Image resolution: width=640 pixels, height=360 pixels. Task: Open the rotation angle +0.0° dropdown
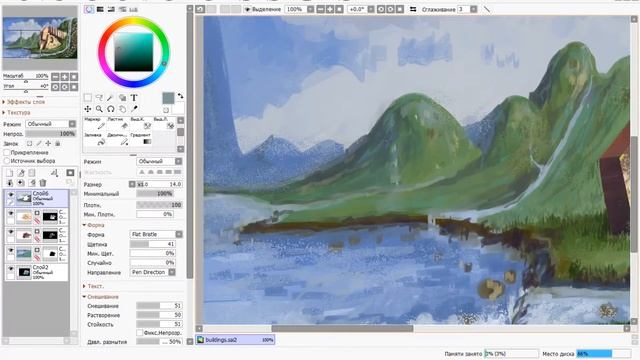pos(371,9)
